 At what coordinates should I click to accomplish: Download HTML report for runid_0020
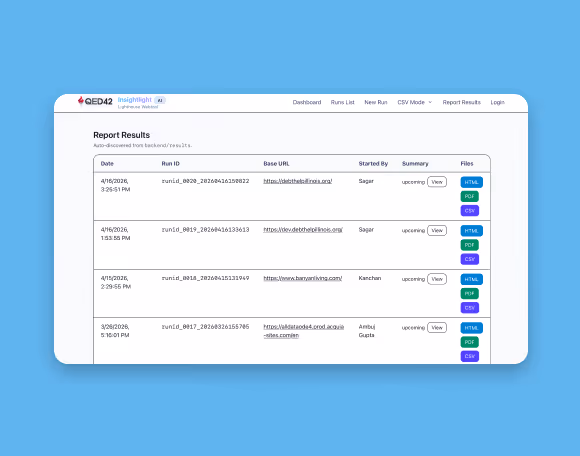click(471, 182)
